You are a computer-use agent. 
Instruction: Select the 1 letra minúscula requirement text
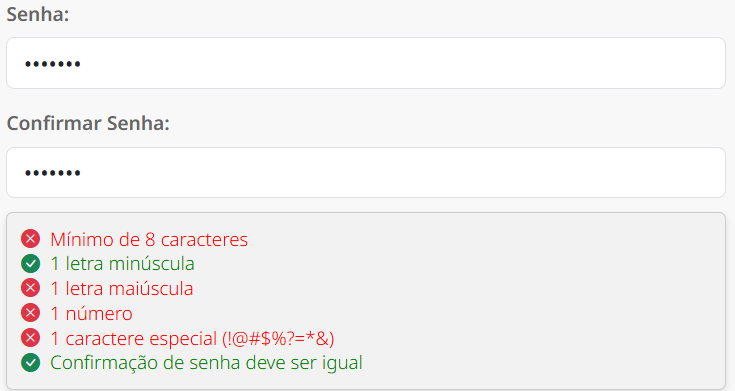(122, 263)
